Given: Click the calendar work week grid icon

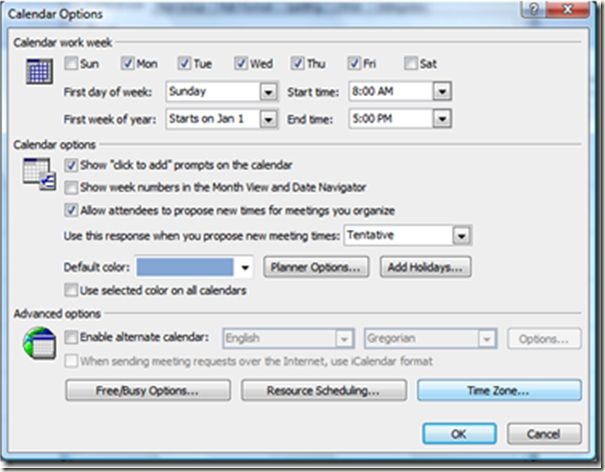Looking at the screenshot, I should point(39,71).
